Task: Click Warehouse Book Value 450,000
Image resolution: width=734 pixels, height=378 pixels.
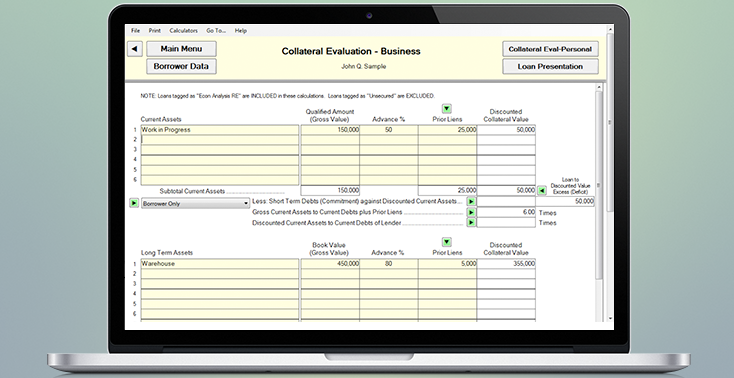Action: pyautogui.click(x=330, y=264)
